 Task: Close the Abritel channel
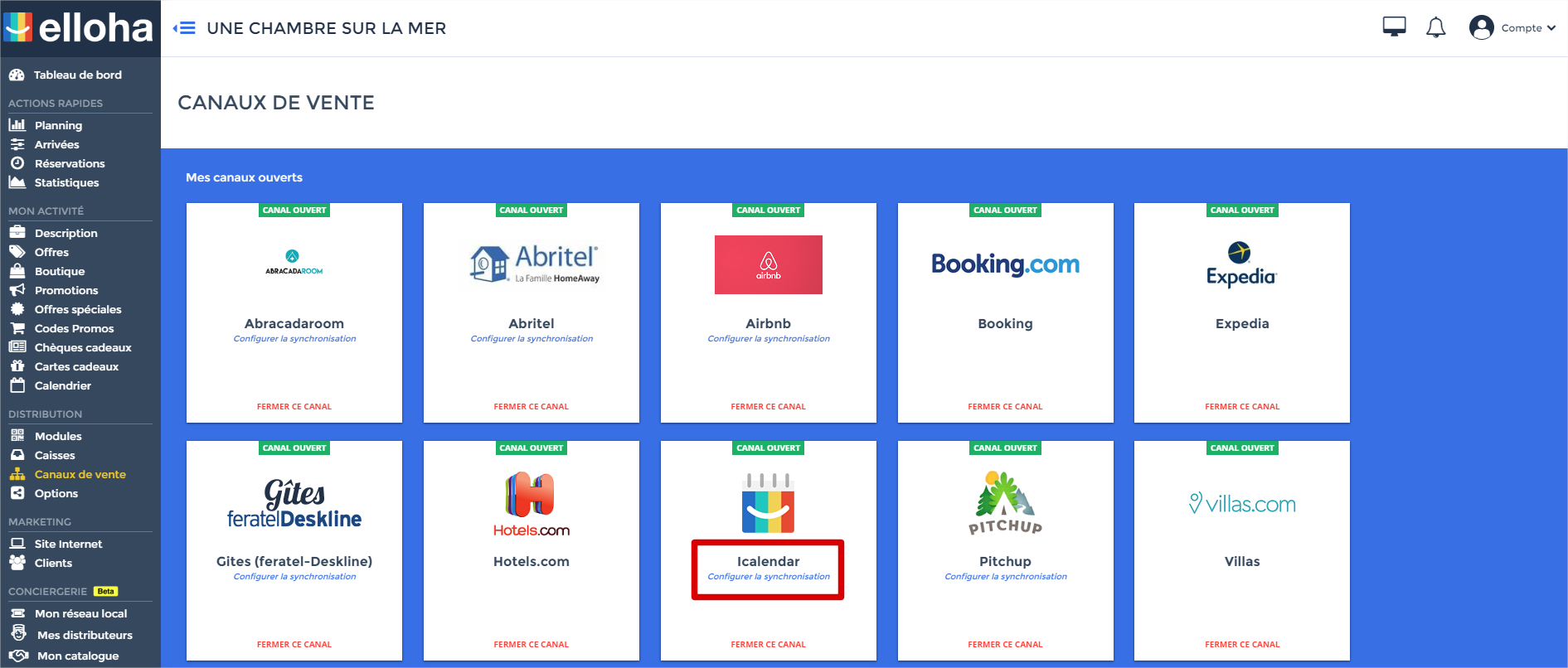click(x=532, y=407)
